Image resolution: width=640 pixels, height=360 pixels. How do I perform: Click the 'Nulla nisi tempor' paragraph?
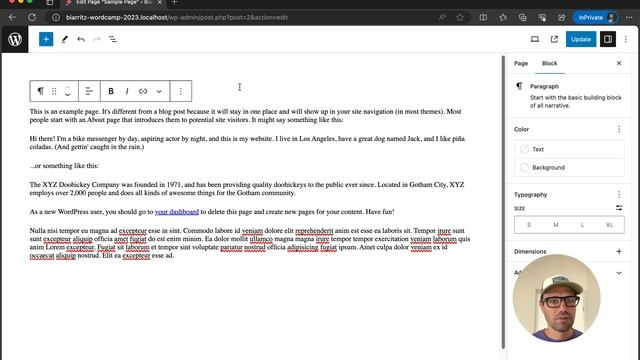tap(250, 243)
